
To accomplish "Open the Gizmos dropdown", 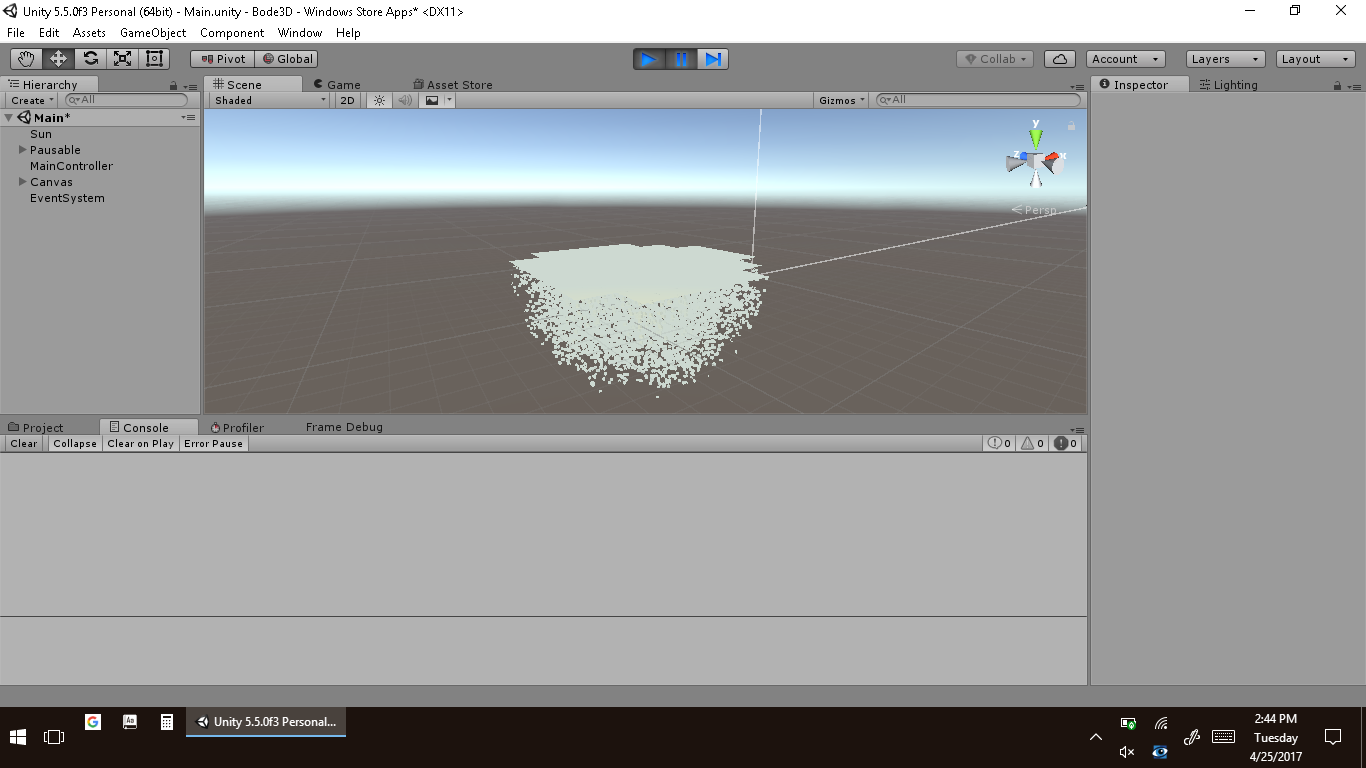I will (x=841, y=100).
